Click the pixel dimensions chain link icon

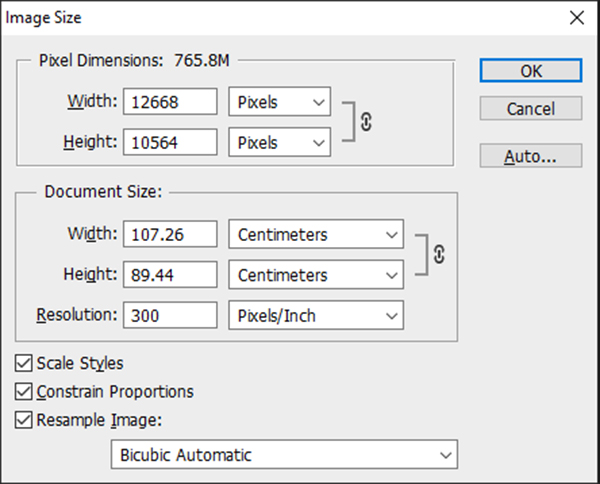[x=366, y=122]
